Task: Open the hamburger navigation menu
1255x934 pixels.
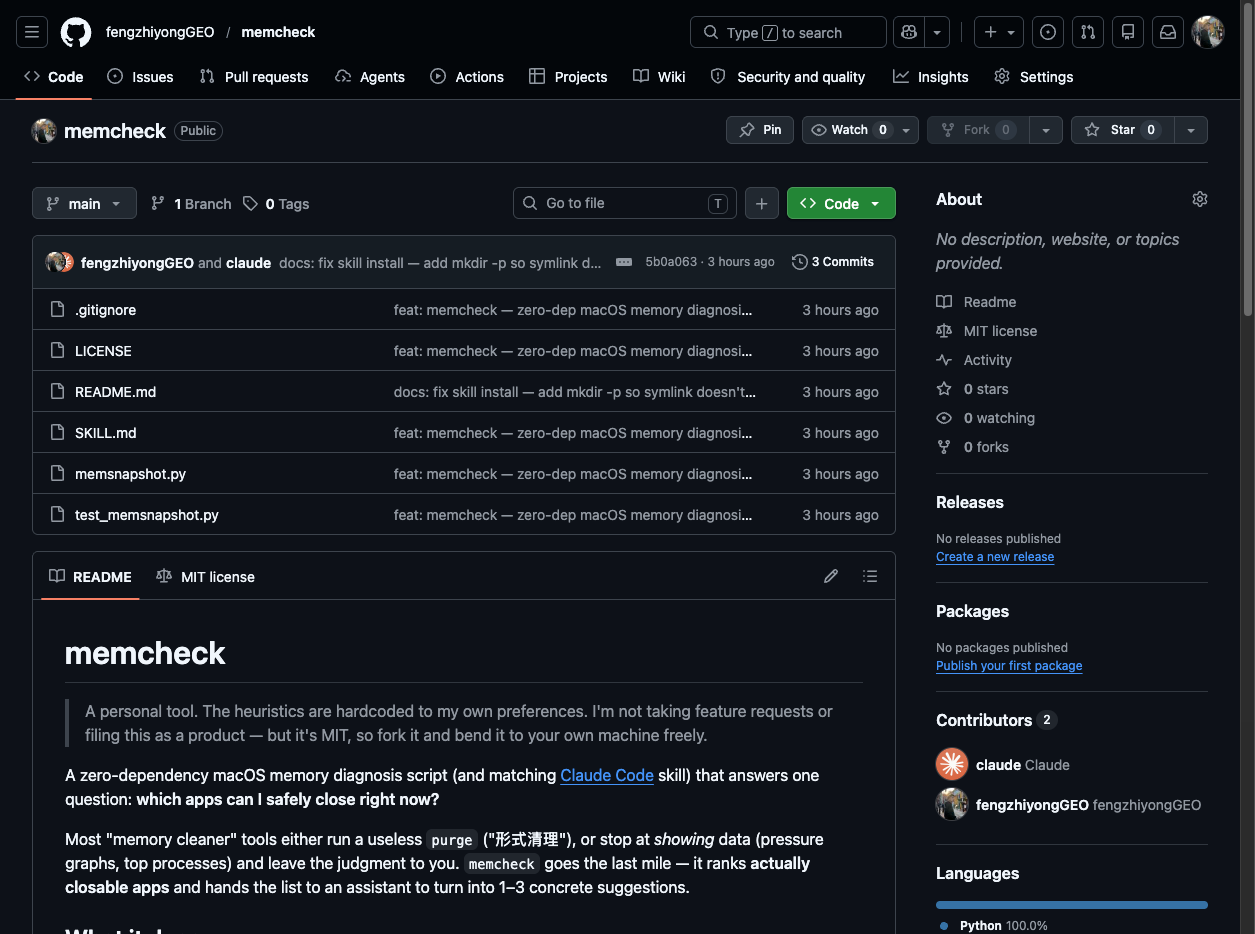Action: (32, 32)
